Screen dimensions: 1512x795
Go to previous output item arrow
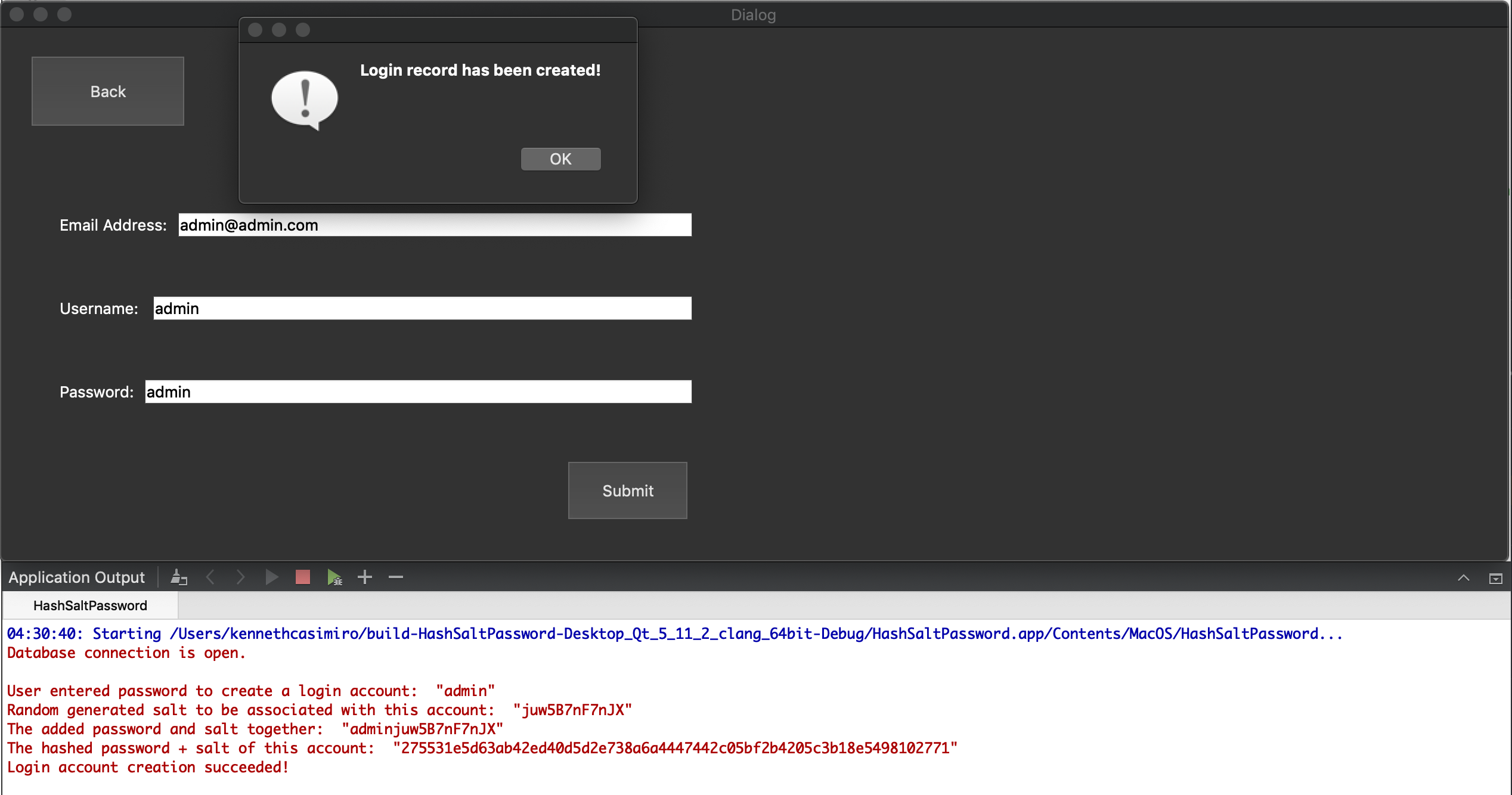coord(210,577)
